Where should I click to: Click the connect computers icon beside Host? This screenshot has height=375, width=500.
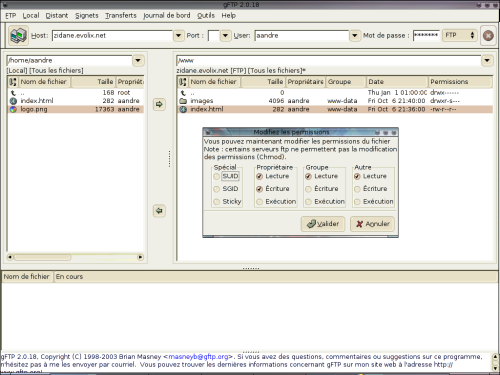tap(18, 35)
